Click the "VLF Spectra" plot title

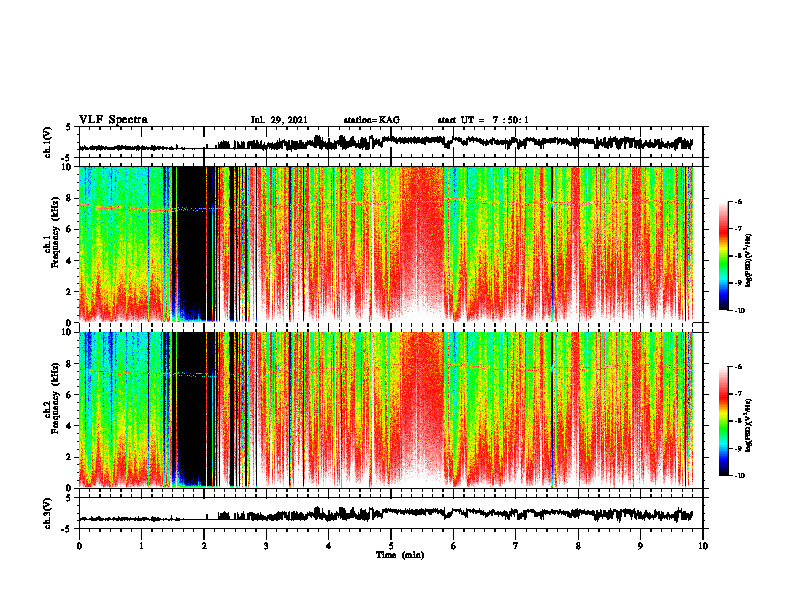(x=113, y=119)
